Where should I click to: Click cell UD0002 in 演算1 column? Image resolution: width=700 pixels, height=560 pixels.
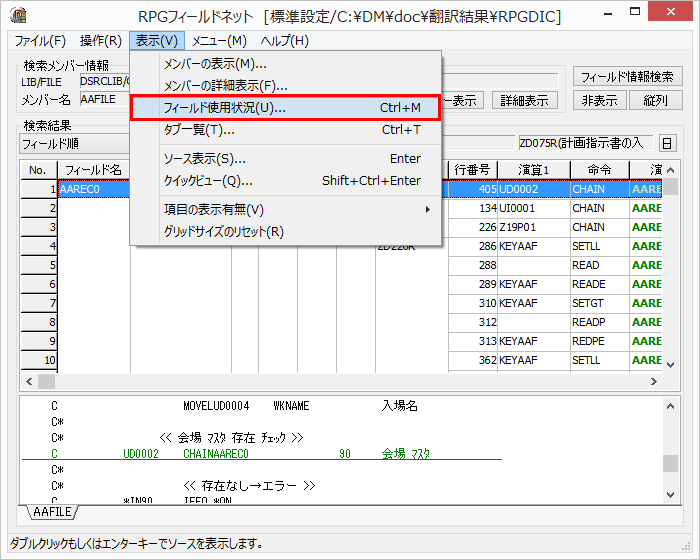(533, 189)
